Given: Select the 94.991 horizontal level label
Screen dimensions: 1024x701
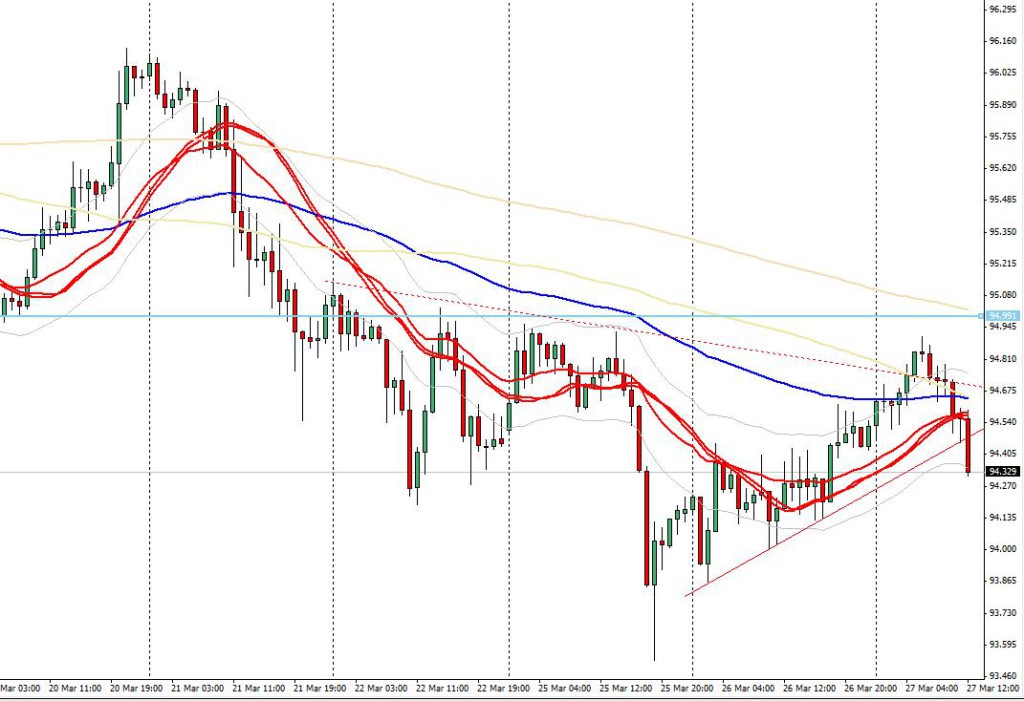Looking at the screenshot, I should tap(1002, 316).
